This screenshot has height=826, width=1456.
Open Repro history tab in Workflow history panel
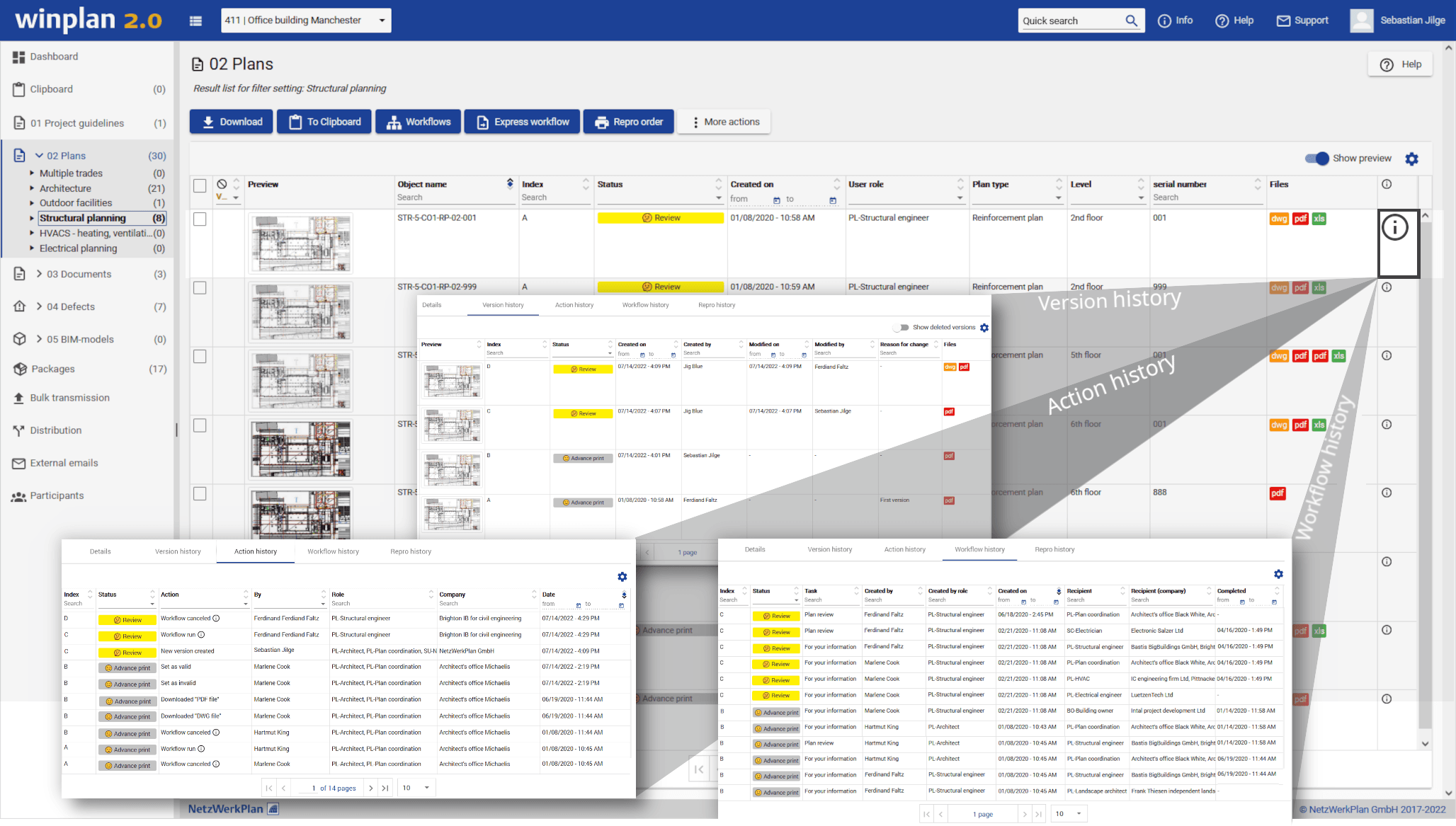(x=1054, y=549)
